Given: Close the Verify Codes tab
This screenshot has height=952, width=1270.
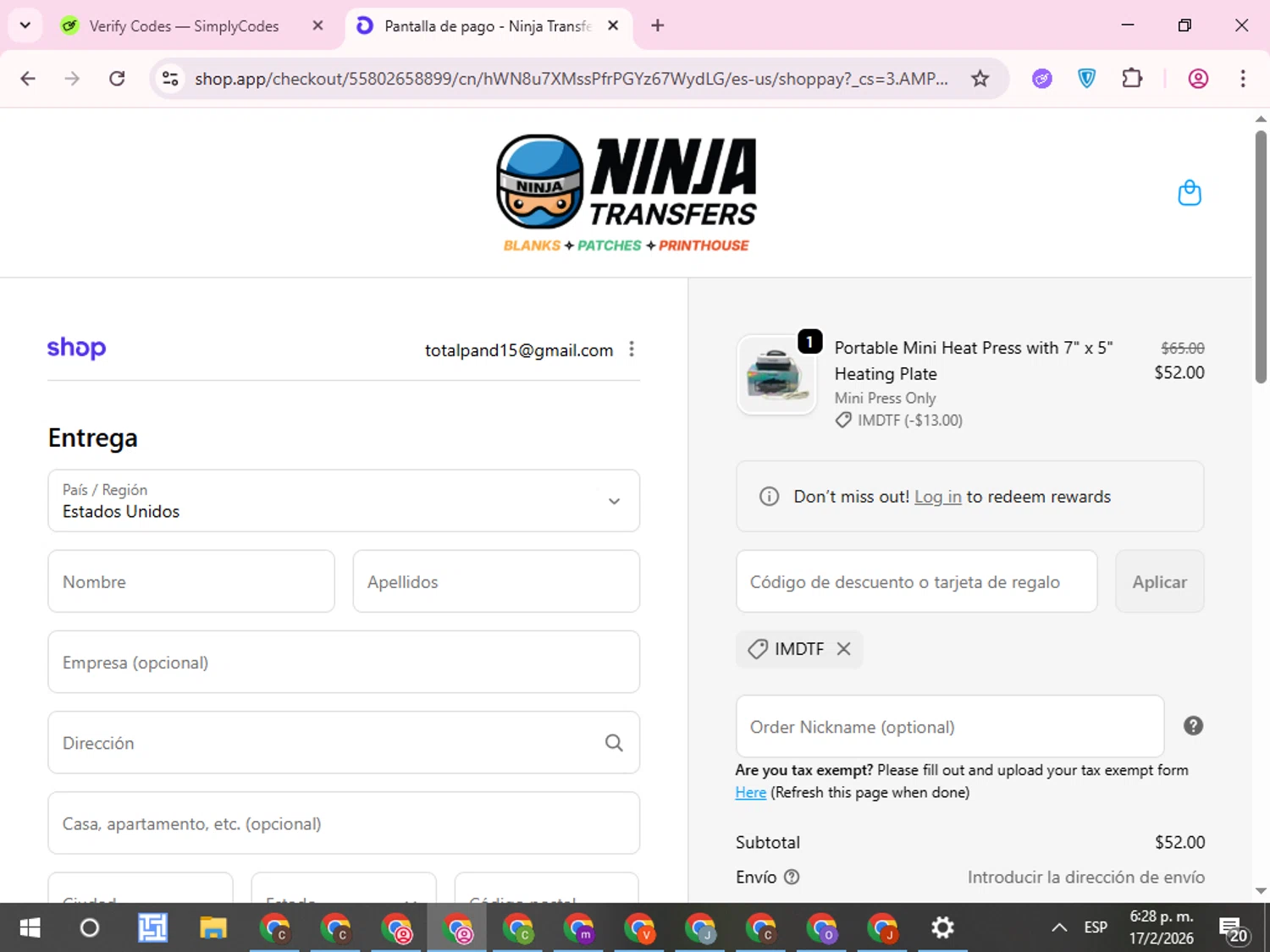Looking at the screenshot, I should tap(317, 25).
